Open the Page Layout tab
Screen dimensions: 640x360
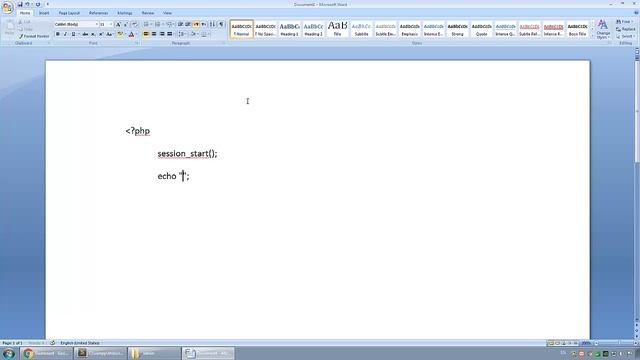pos(69,13)
